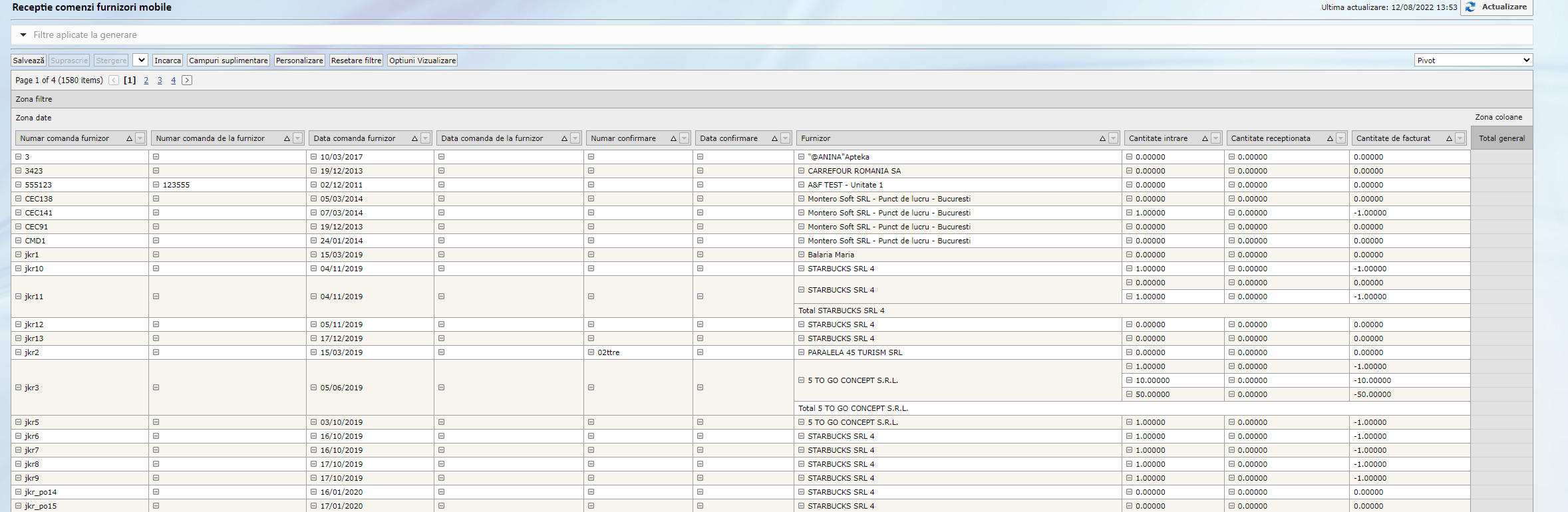
Task: Sort by Numar comanda furnizor triangle icon
Action: tap(129, 138)
